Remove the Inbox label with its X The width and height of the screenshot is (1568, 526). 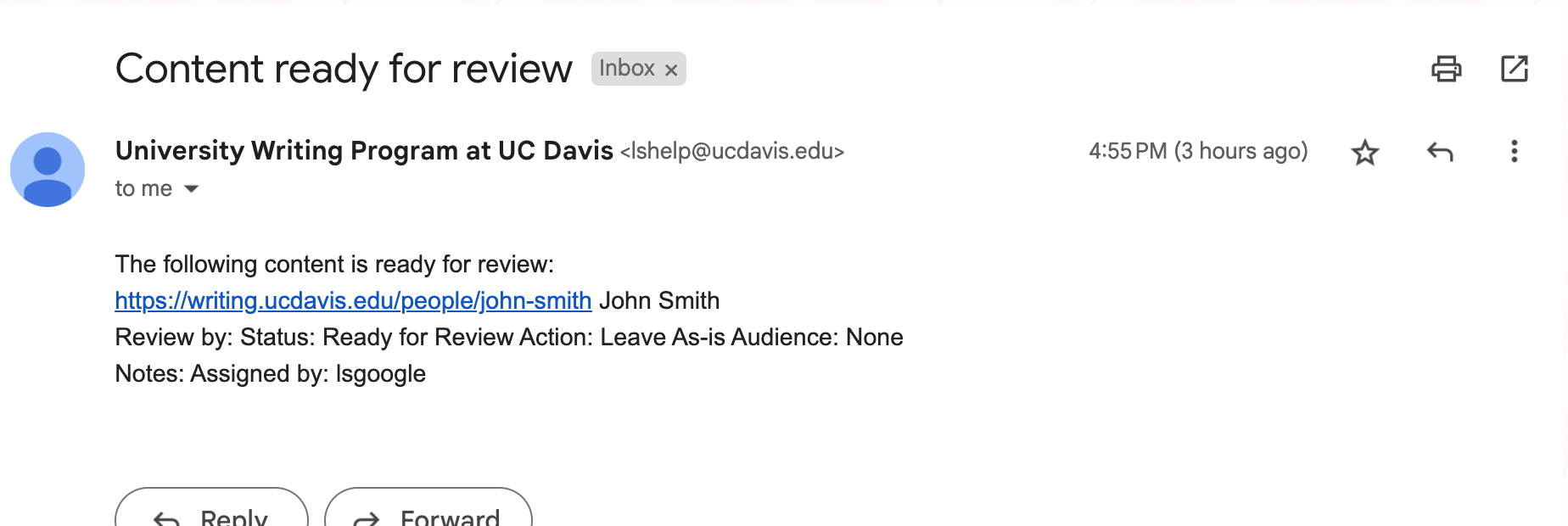point(671,70)
